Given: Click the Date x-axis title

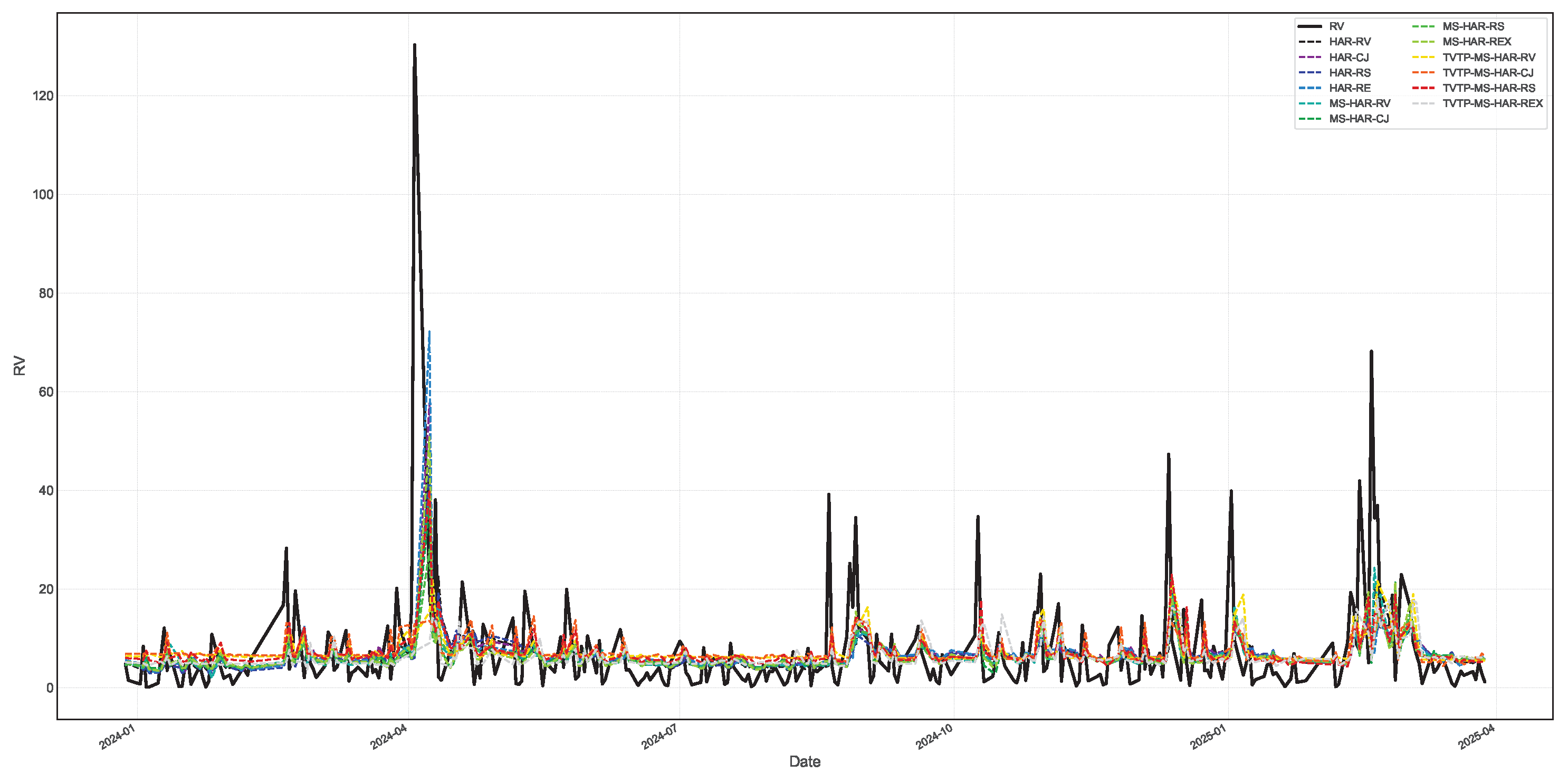Looking at the screenshot, I should 804,761.
